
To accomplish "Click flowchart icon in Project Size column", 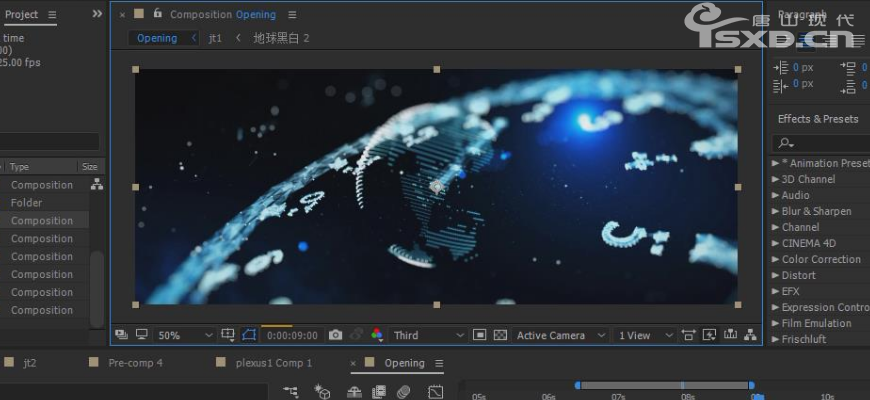I will (97, 185).
